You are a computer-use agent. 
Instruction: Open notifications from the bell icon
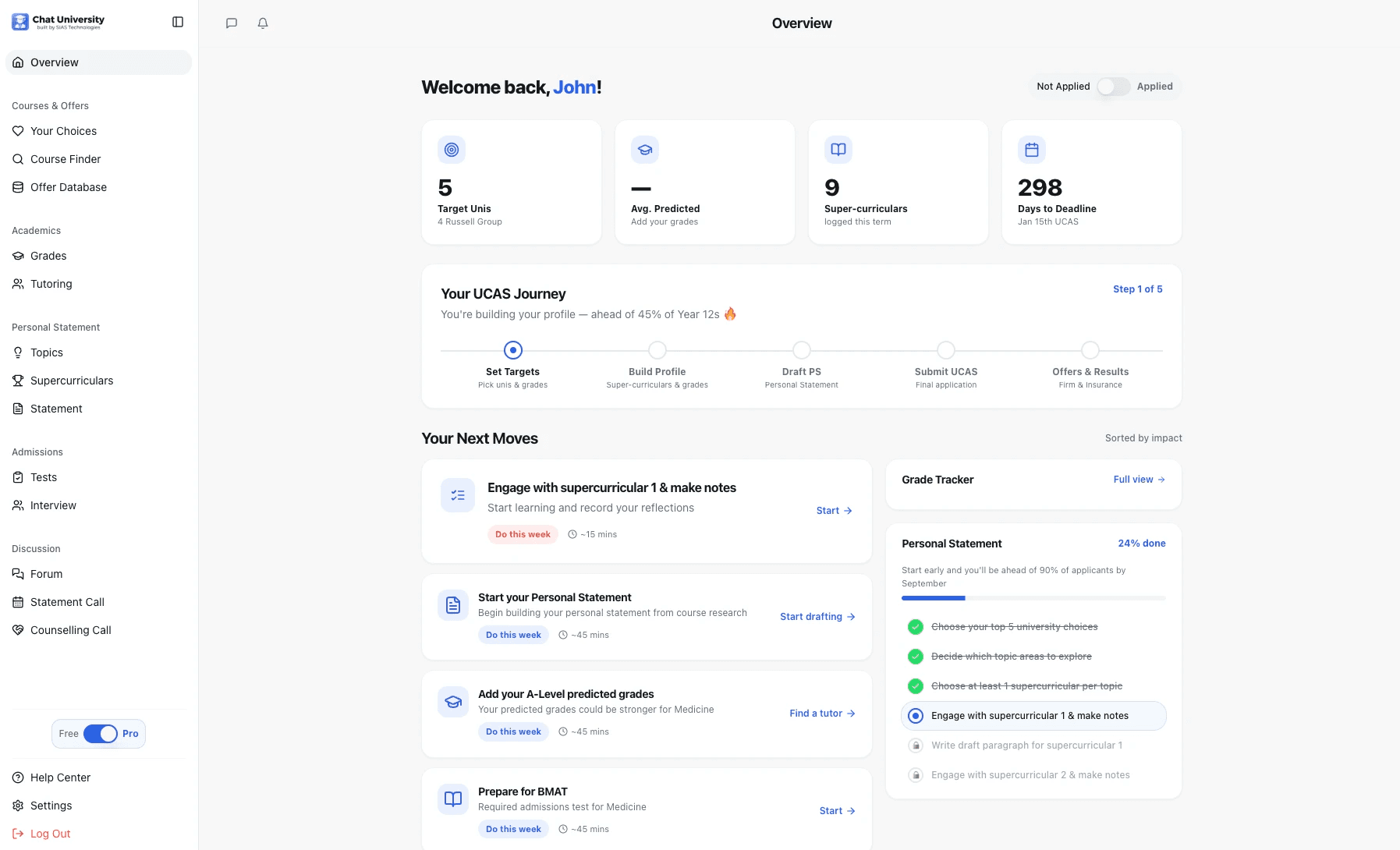pos(262,23)
